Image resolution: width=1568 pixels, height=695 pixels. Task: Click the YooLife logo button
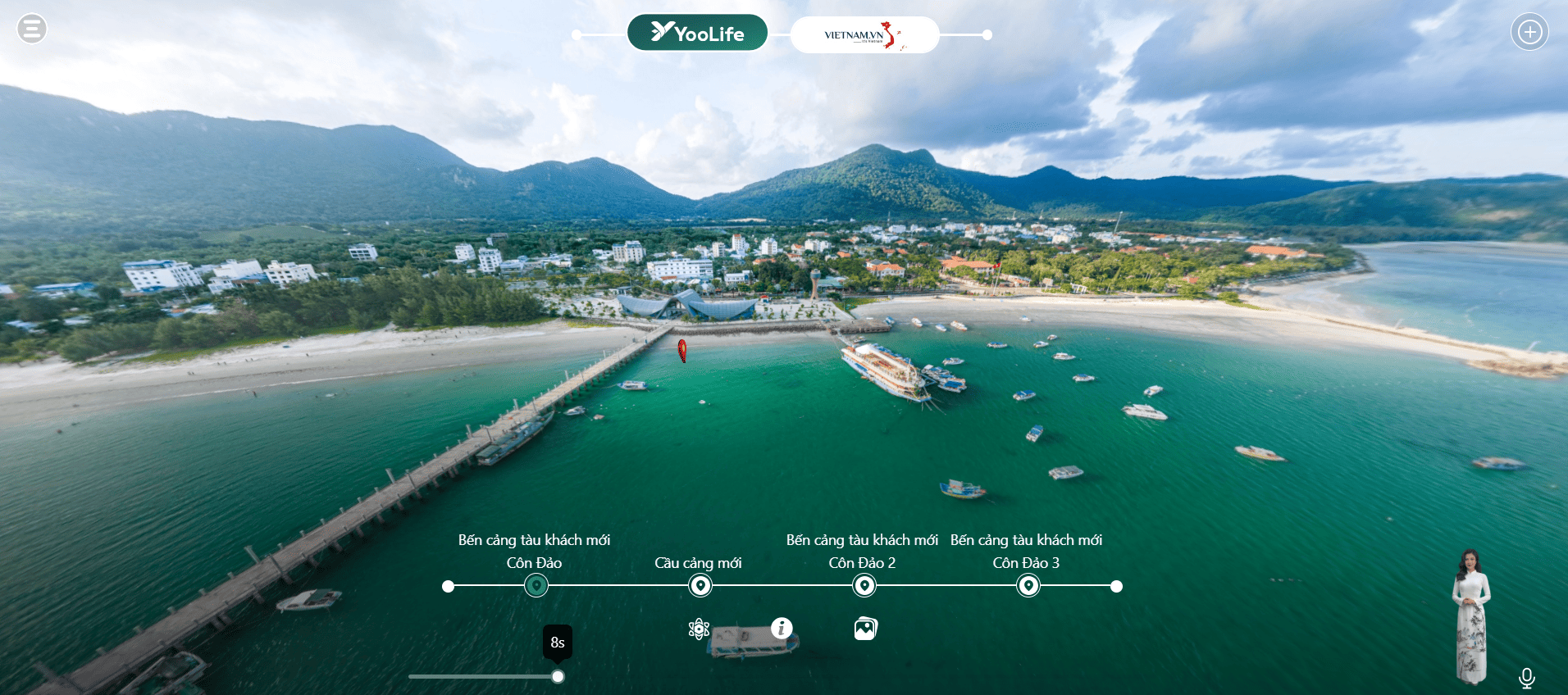click(697, 33)
